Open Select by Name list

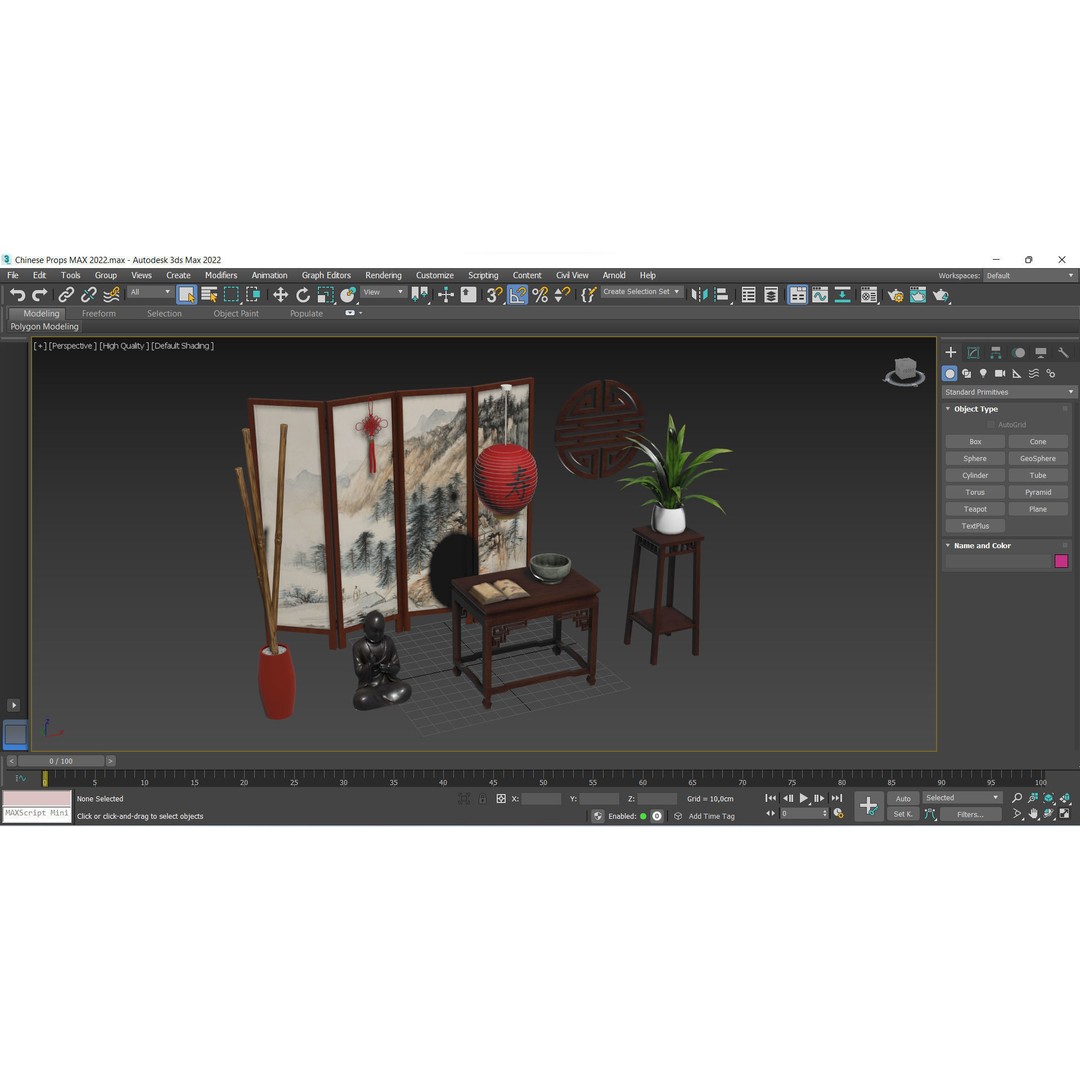[209, 295]
